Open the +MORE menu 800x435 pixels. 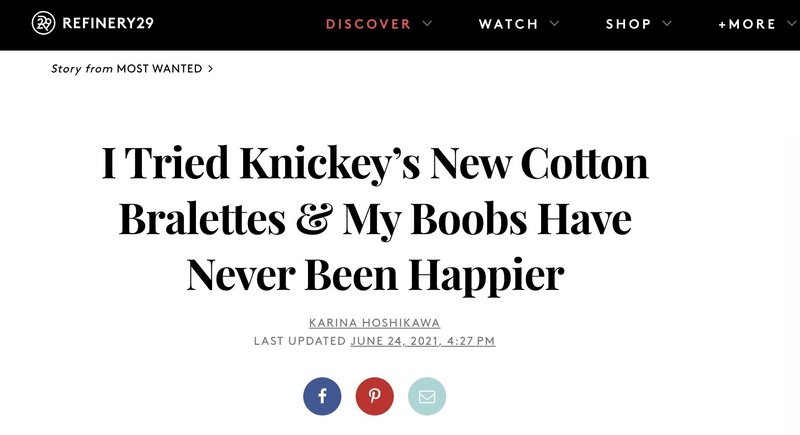pyautogui.click(x=747, y=24)
